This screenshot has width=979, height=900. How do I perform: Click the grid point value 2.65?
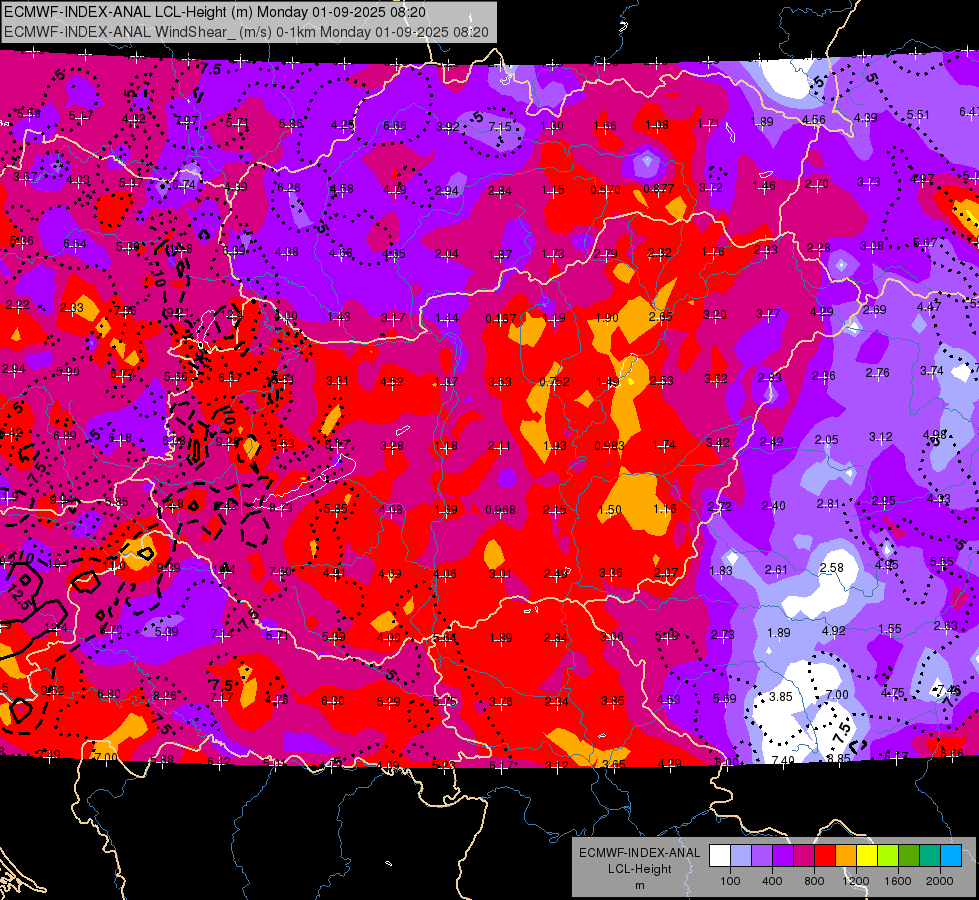pos(660,317)
